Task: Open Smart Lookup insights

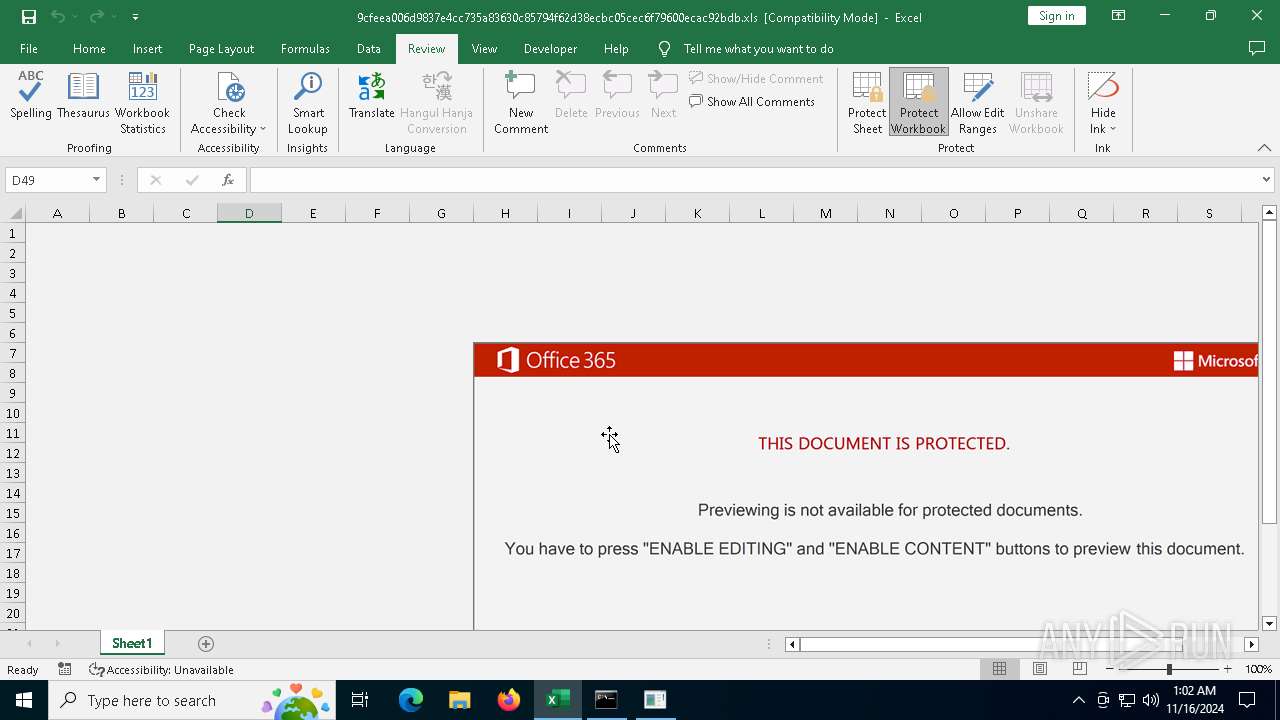Action: click(307, 103)
